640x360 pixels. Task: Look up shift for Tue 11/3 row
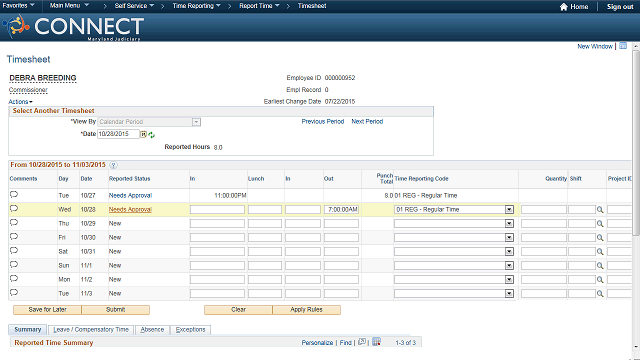[600, 293]
